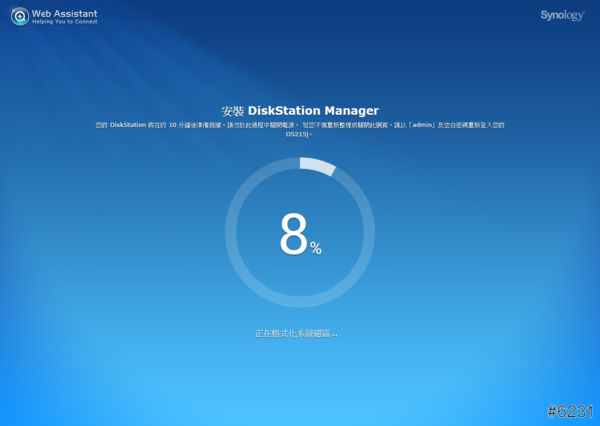Click the 'Web Assistant' title text

[x=65, y=13]
